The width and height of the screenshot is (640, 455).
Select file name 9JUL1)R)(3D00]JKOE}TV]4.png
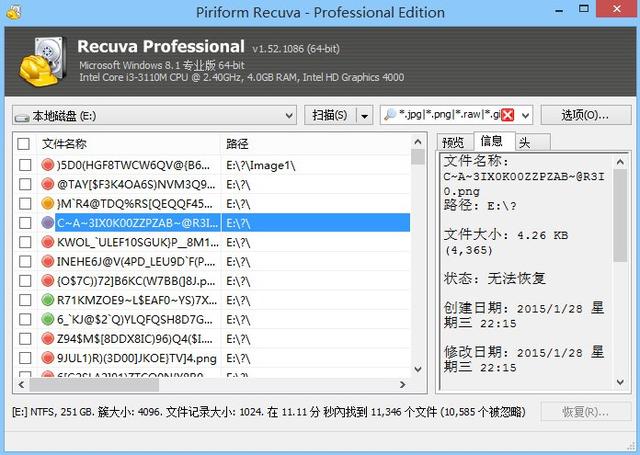tap(137, 358)
